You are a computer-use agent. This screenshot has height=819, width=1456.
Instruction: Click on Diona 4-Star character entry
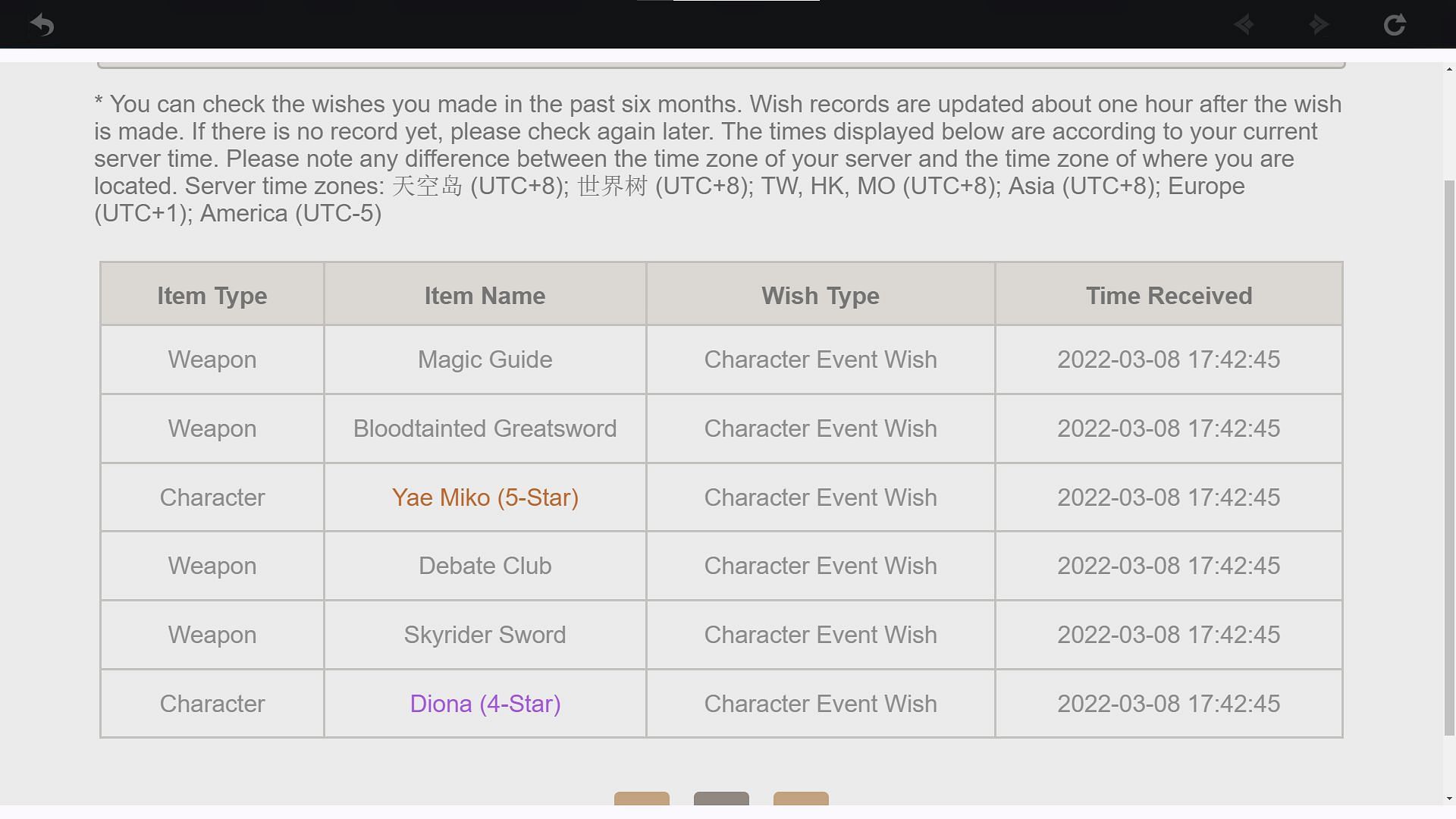click(x=485, y=703)
